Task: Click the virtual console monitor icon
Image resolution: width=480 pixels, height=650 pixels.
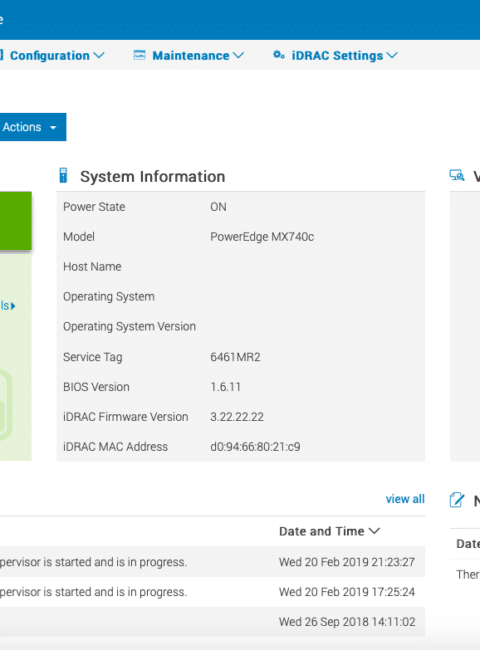Action: (457, 175)
